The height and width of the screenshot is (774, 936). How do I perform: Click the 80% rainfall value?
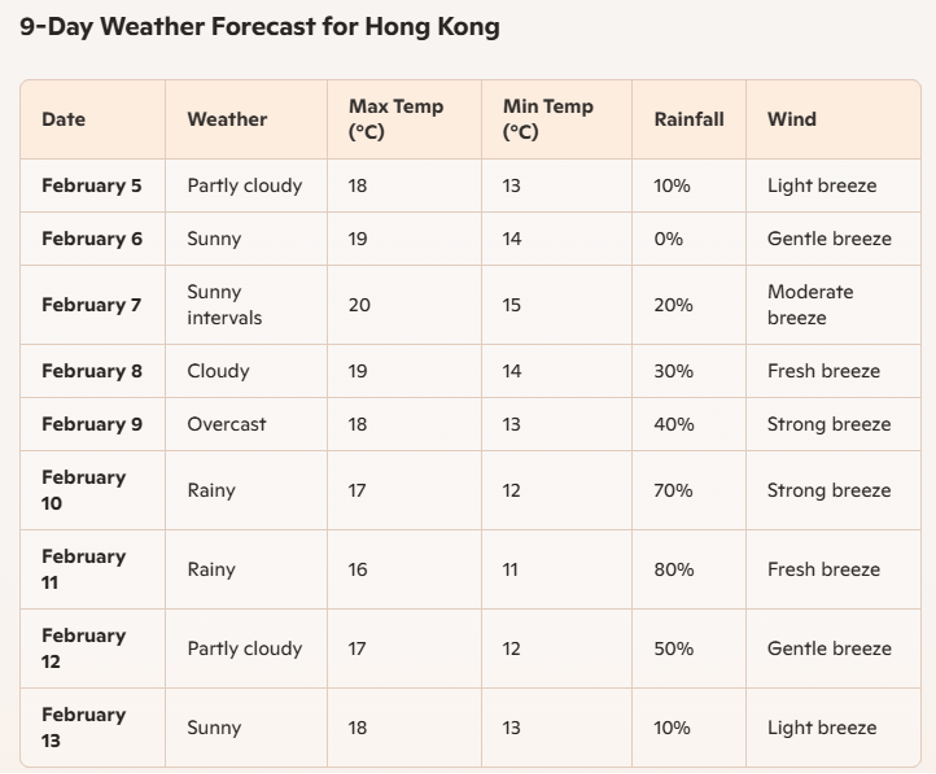[674, 569]
